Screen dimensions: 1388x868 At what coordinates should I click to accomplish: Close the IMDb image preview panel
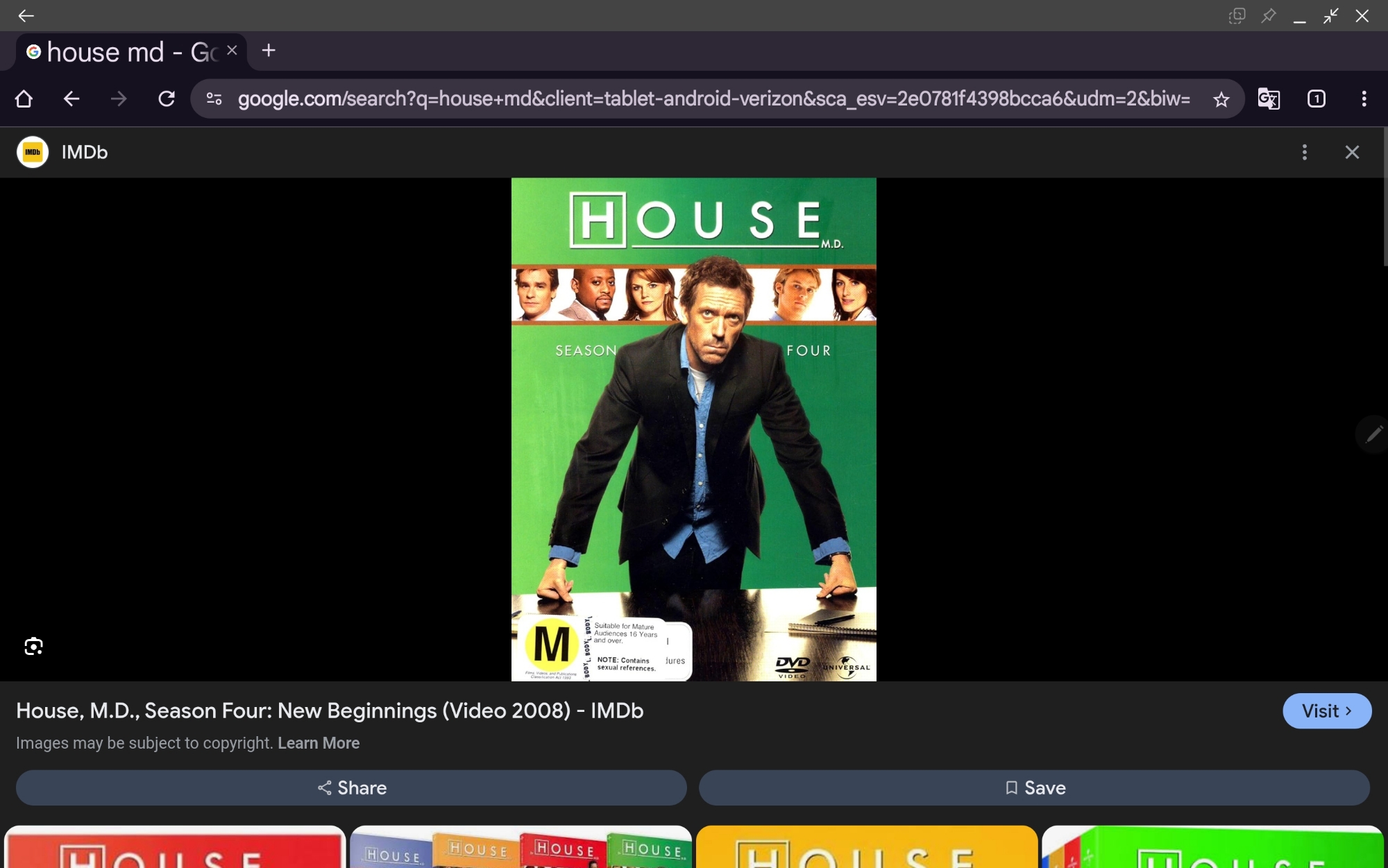[x=1352, y=153]
